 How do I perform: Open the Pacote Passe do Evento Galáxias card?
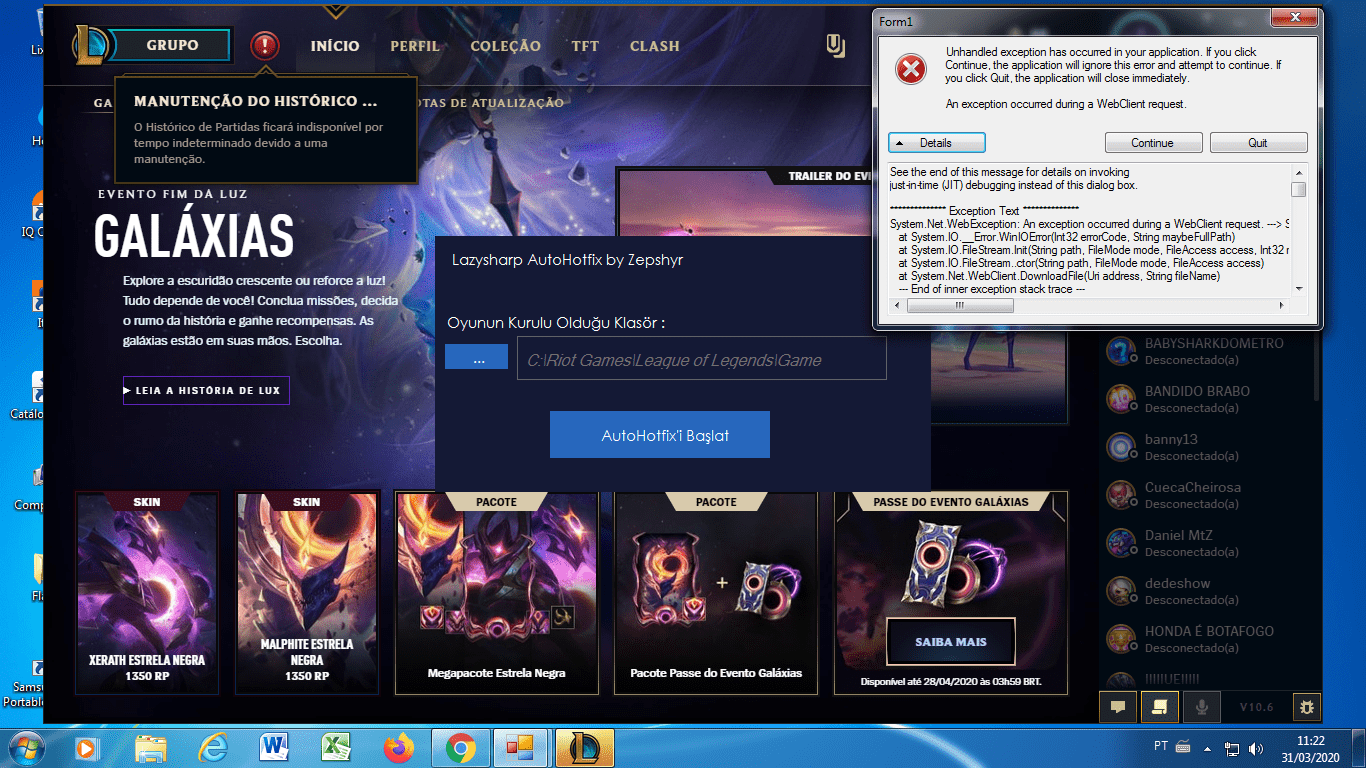click(x=716, y=592)
